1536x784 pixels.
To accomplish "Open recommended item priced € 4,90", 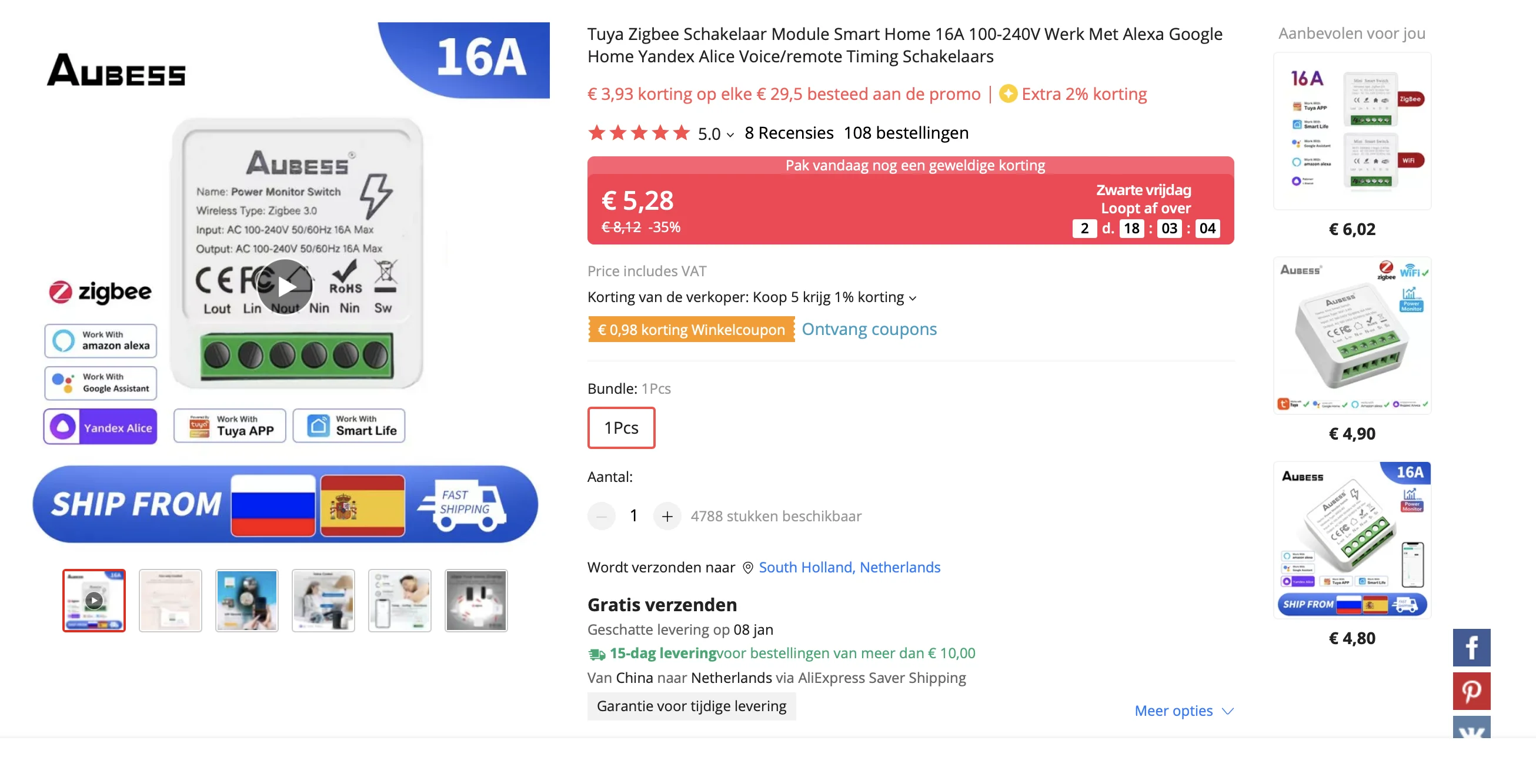I will (1352, 336).
